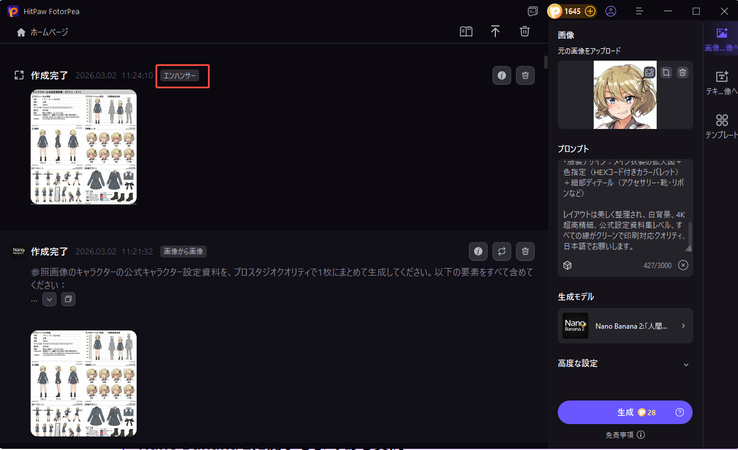Open the Nano Banana 2 model selector

(625, 326)
